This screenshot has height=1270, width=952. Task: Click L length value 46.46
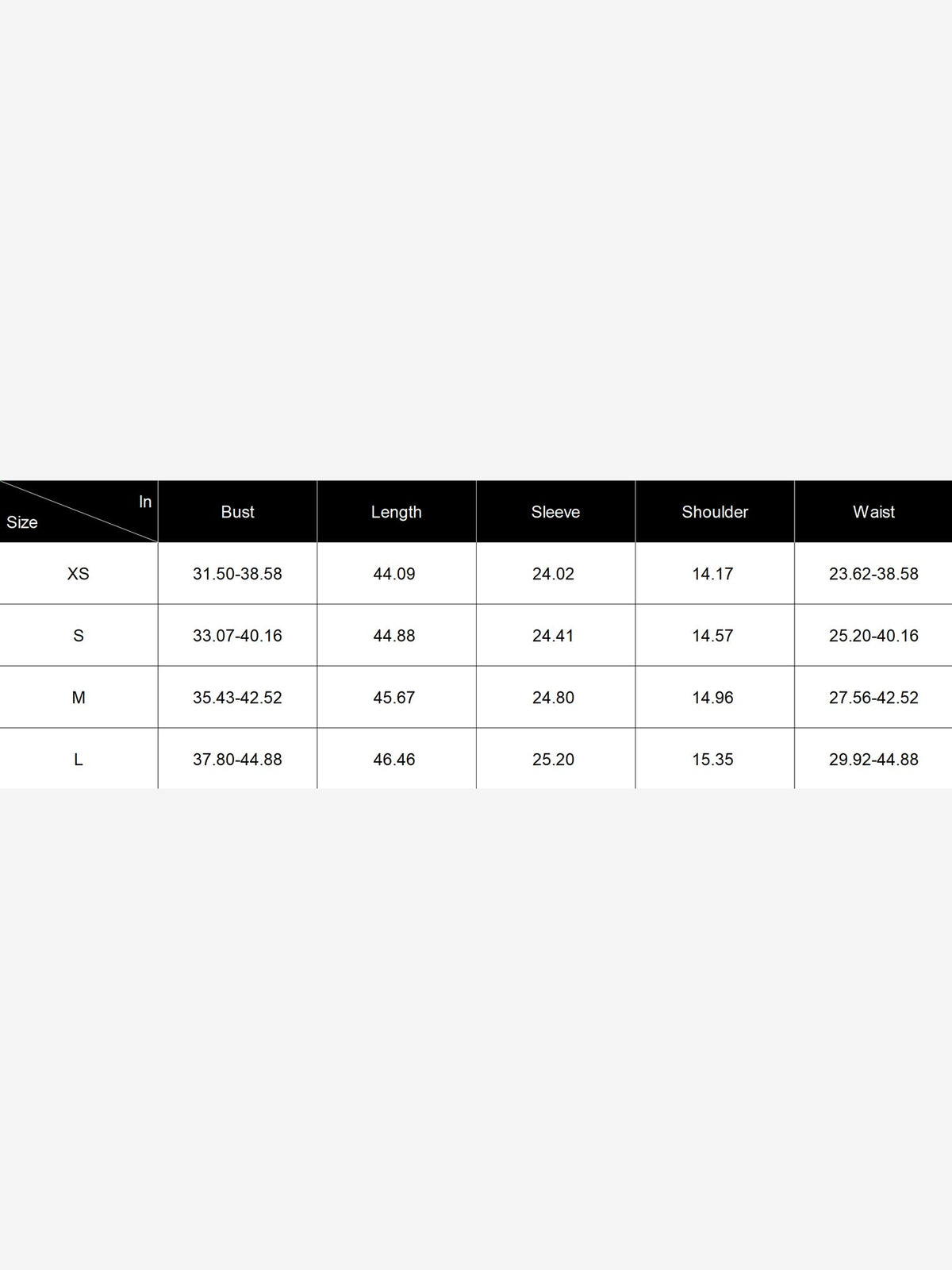pyautogui.click(x=394, y=759)
